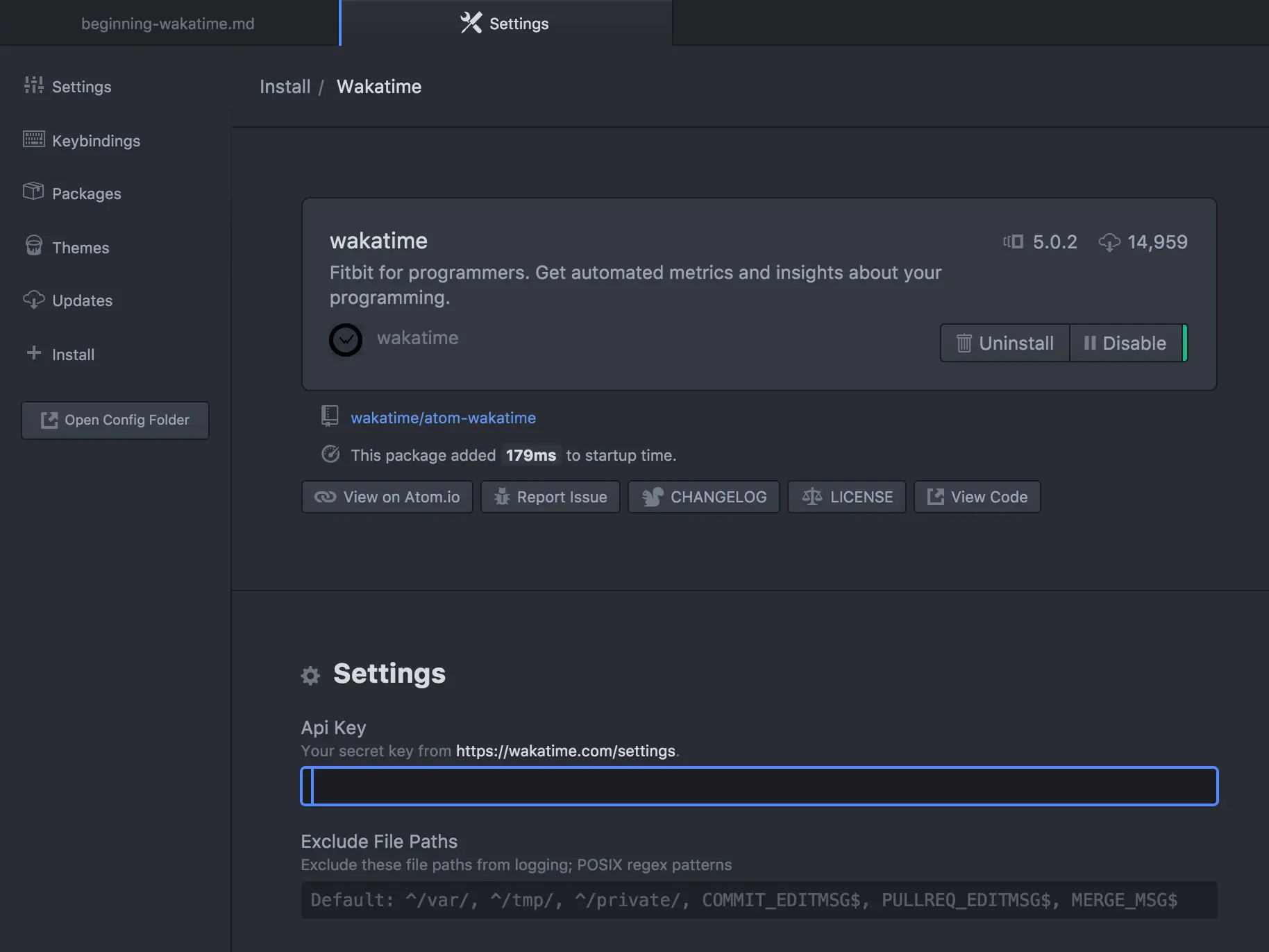The width and height of the screenshot is (1269, 952).
Task: Click the Exclude File Paths text field
Action: pos(759,900)
